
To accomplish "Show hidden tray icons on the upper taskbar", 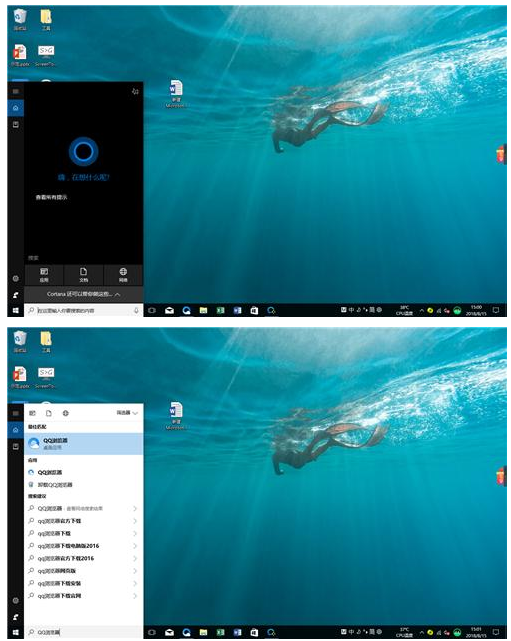I will click(x=421, y=311).
